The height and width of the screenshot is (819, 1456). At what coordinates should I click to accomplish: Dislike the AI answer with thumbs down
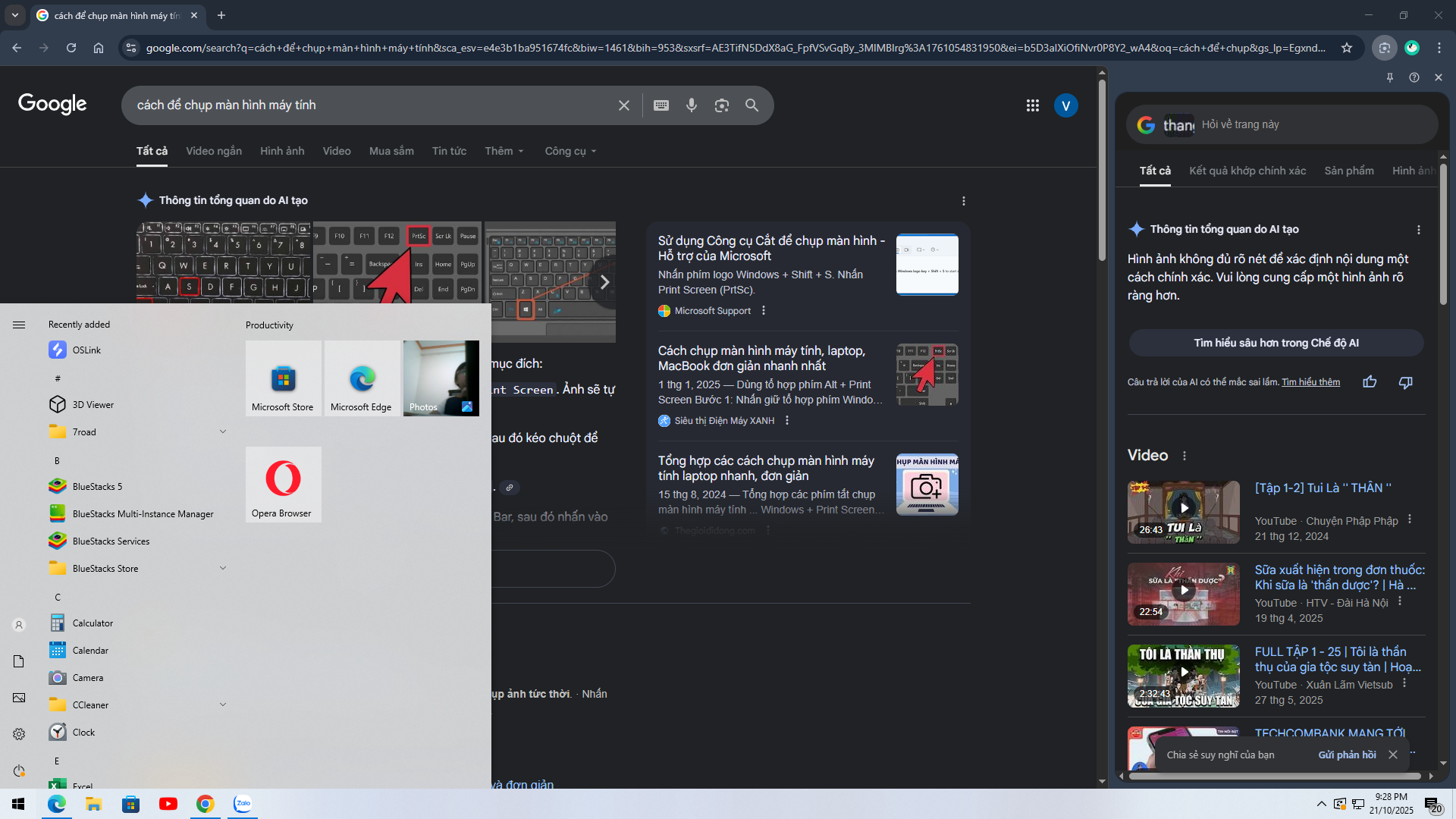pos(1405,382)
